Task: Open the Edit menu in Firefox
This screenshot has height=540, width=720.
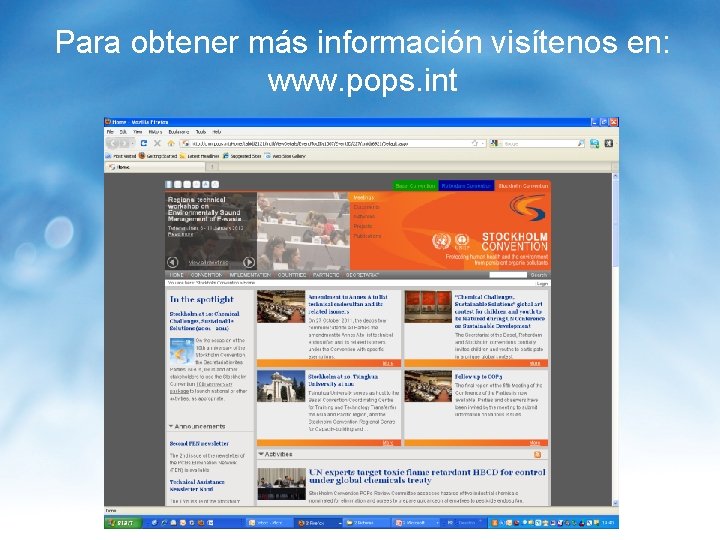Action: (123, 132)
